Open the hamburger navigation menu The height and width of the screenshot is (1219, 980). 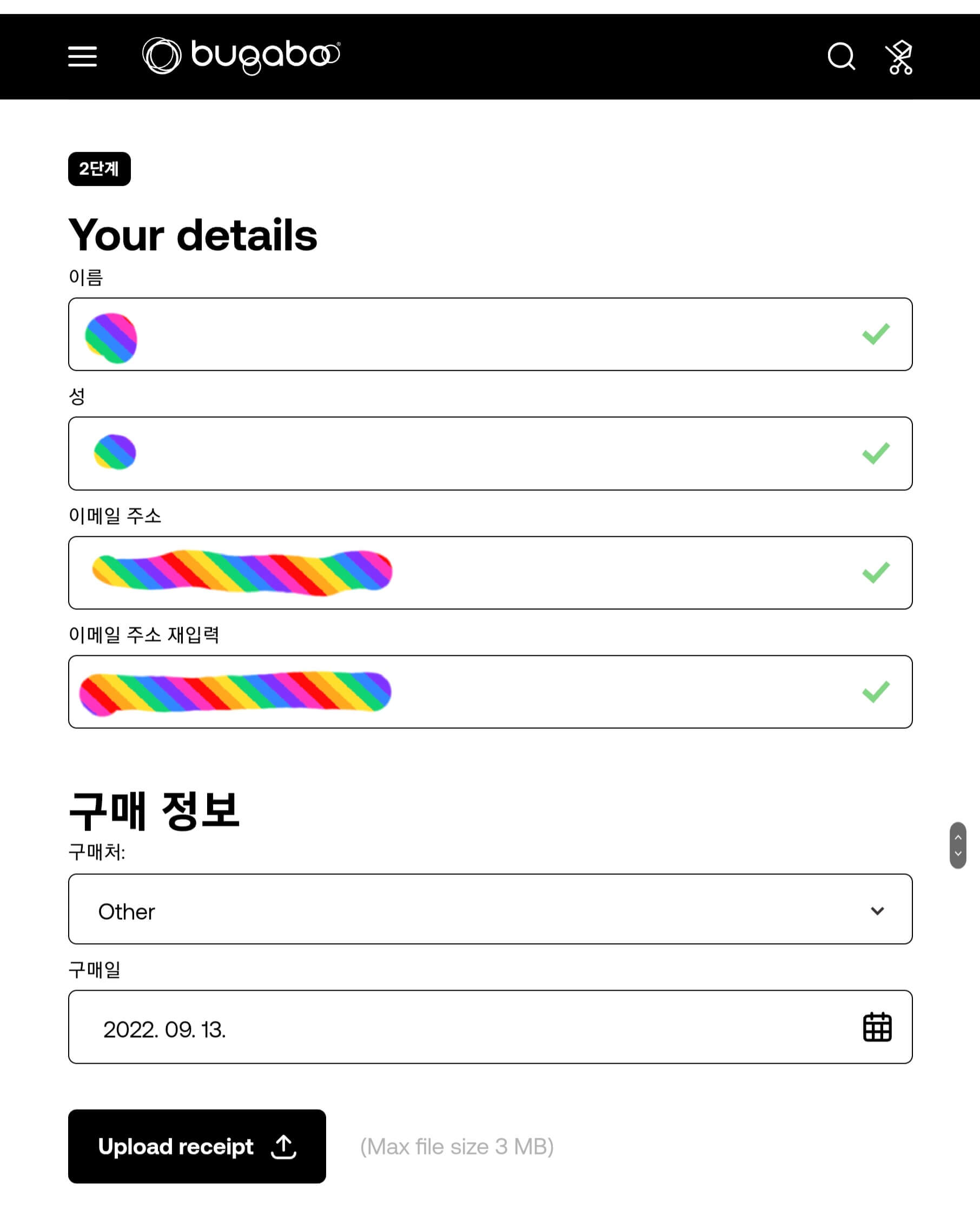tap(82, 56)
